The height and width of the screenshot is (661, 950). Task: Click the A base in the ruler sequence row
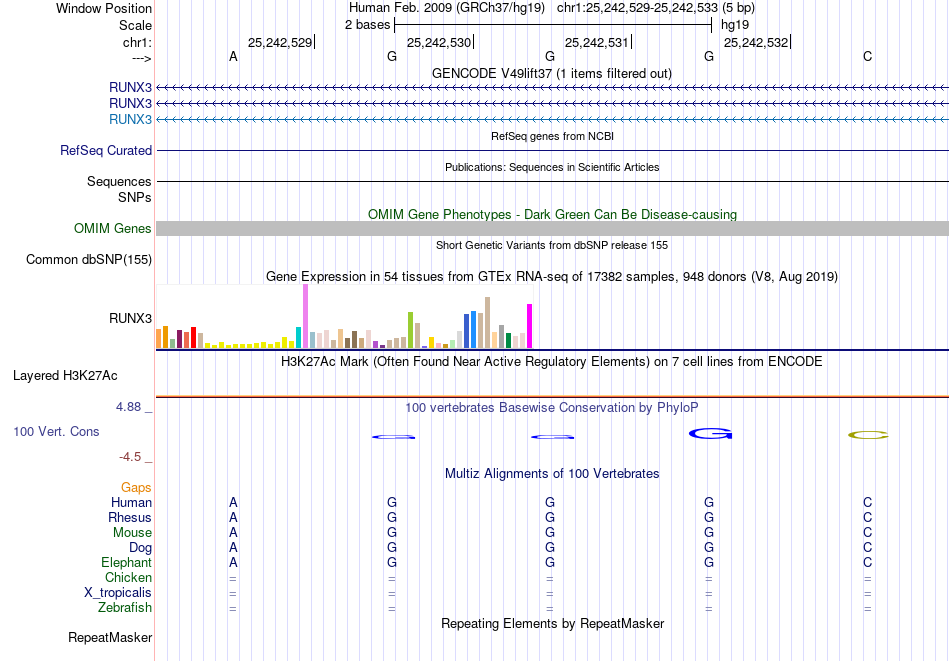click(x=233, y=56)
